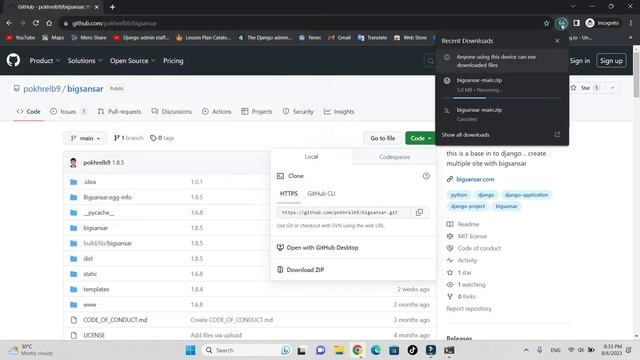
Task: Open the main branch dropdown
Action: (85, 138)
